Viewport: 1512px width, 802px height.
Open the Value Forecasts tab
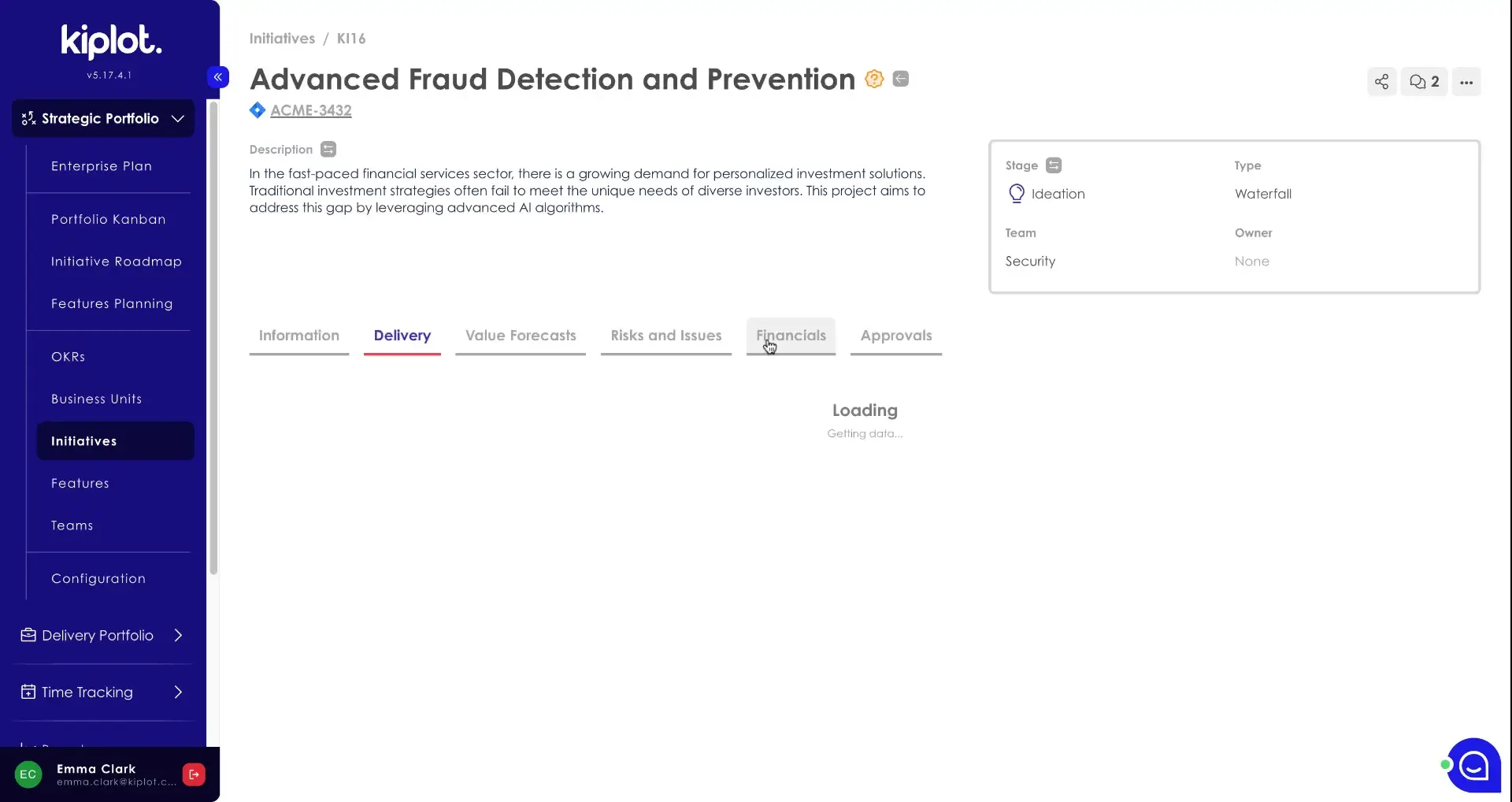coord(521,336)
